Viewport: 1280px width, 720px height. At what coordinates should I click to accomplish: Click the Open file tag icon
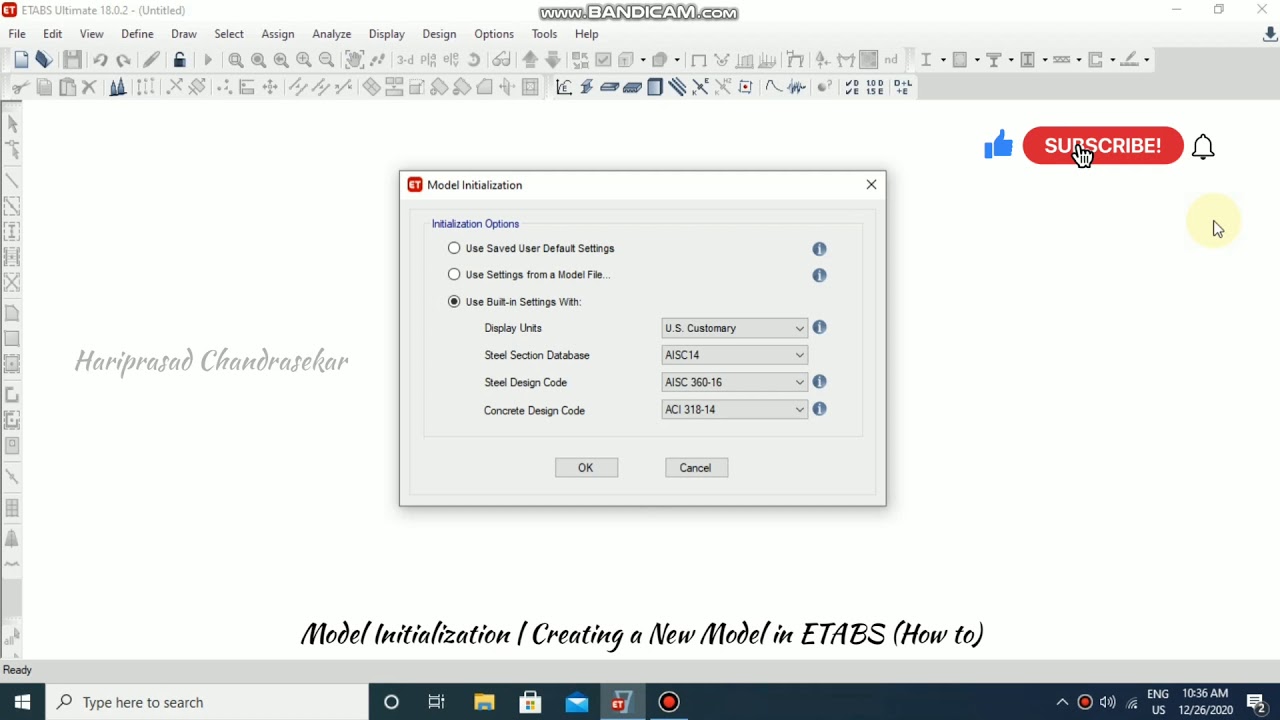(x=44, y=60)
